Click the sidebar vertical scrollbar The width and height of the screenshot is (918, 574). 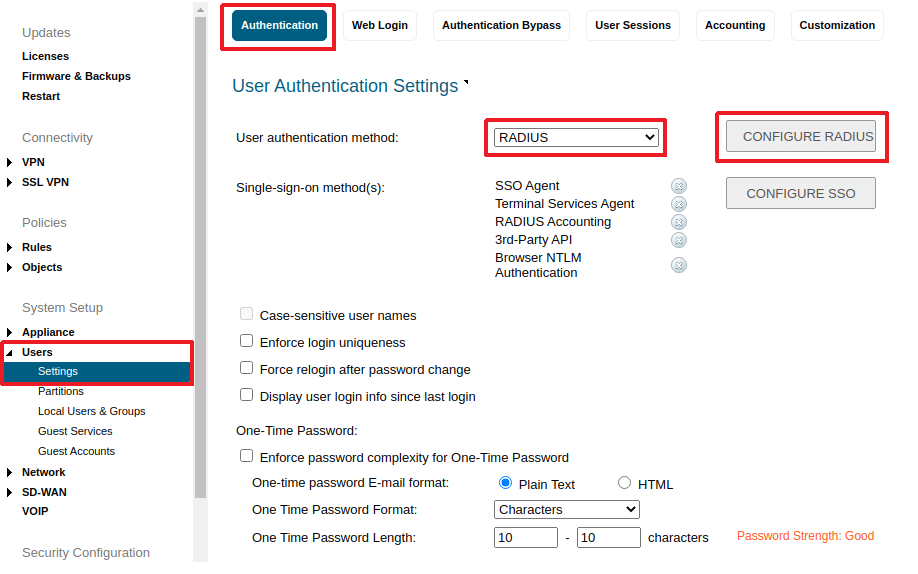click(x=200, y=250)
